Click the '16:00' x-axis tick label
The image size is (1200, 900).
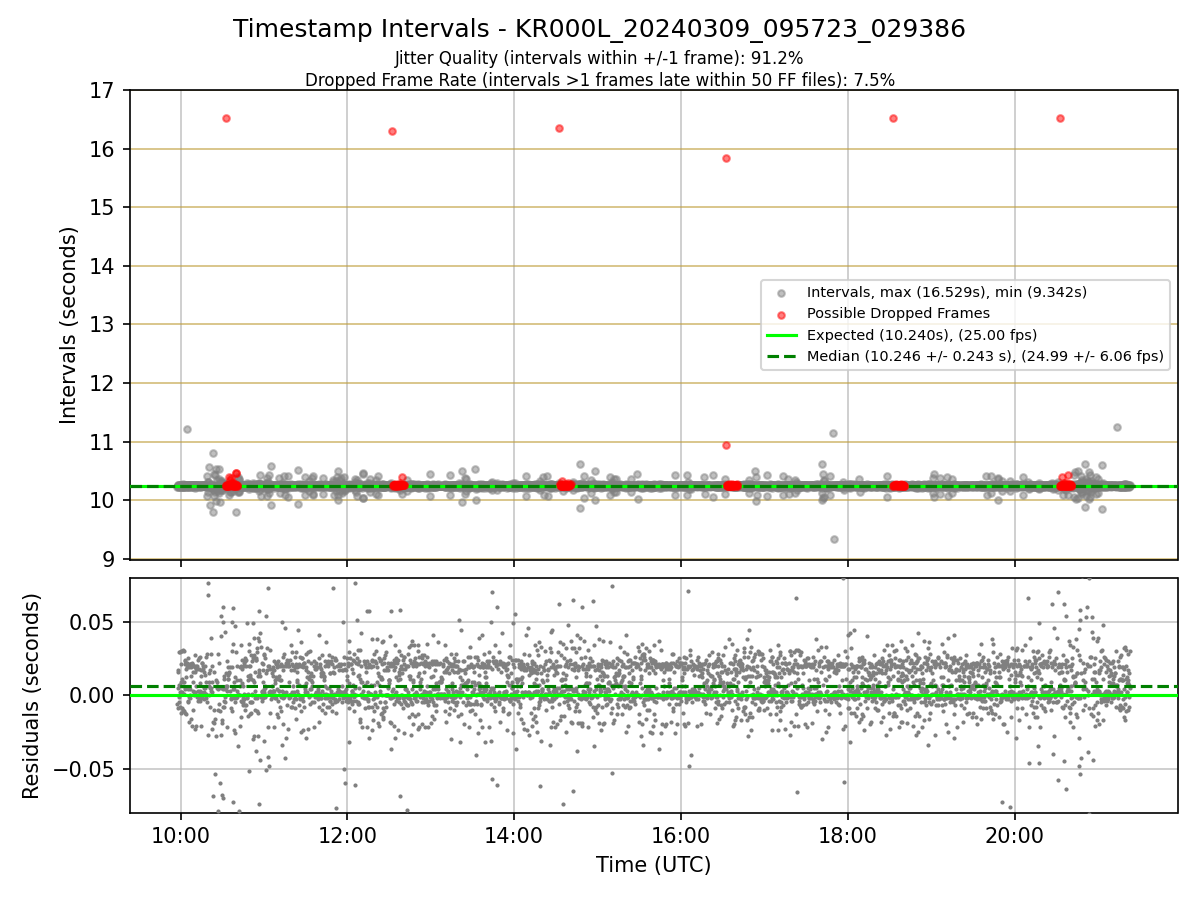click(681, 836)
